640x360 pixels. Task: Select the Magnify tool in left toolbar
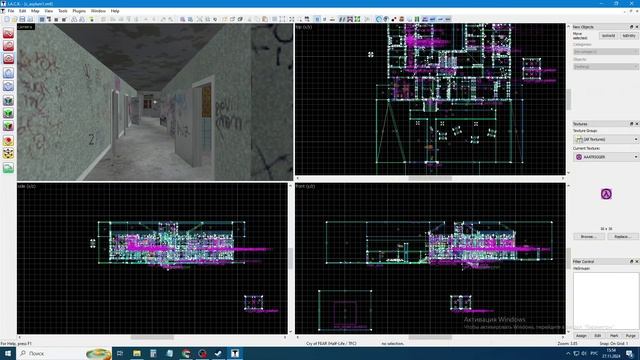(x=8, y=46)
